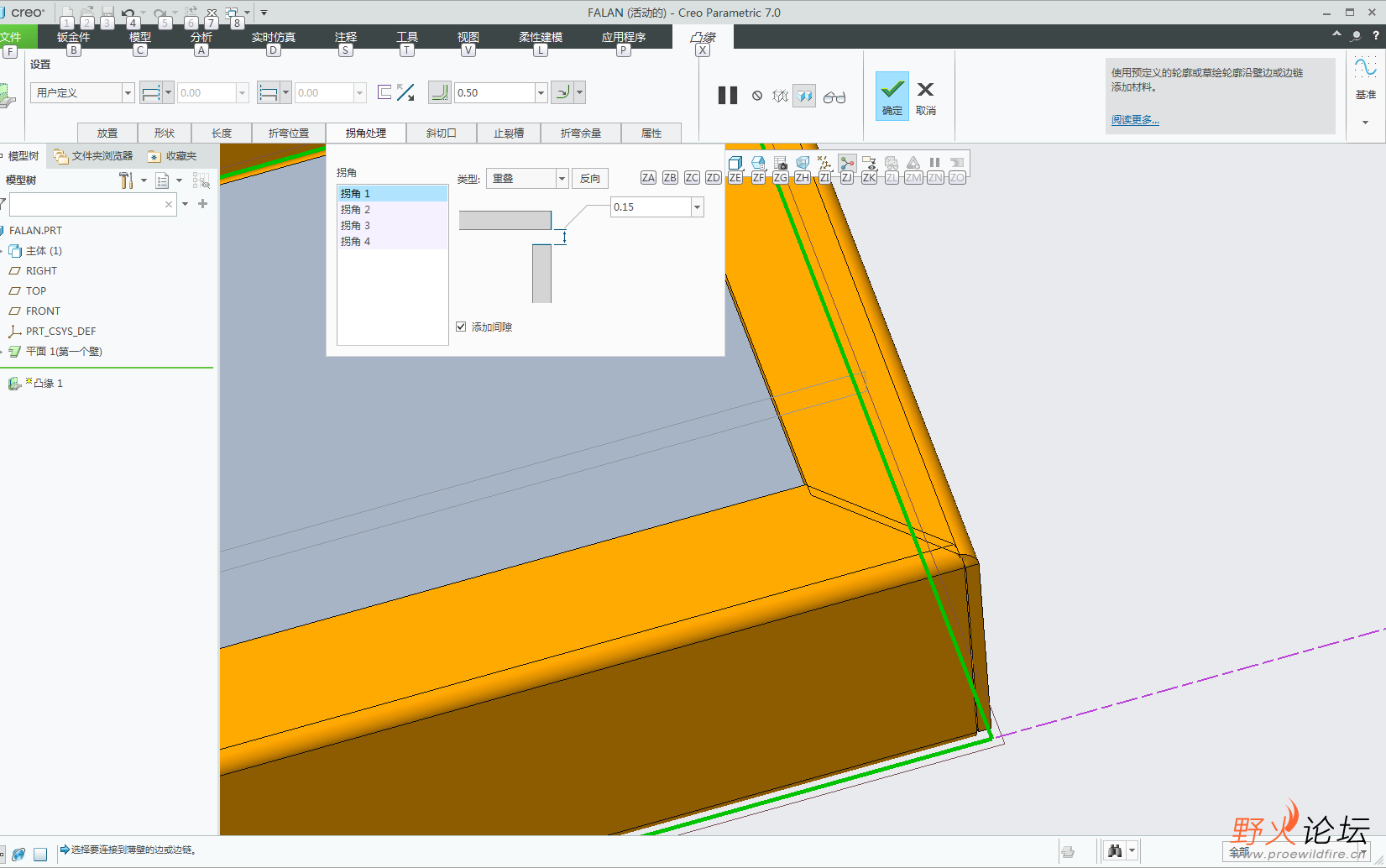
Task: Switch to the 折弯位置 tab
Action: click(288, 133)
